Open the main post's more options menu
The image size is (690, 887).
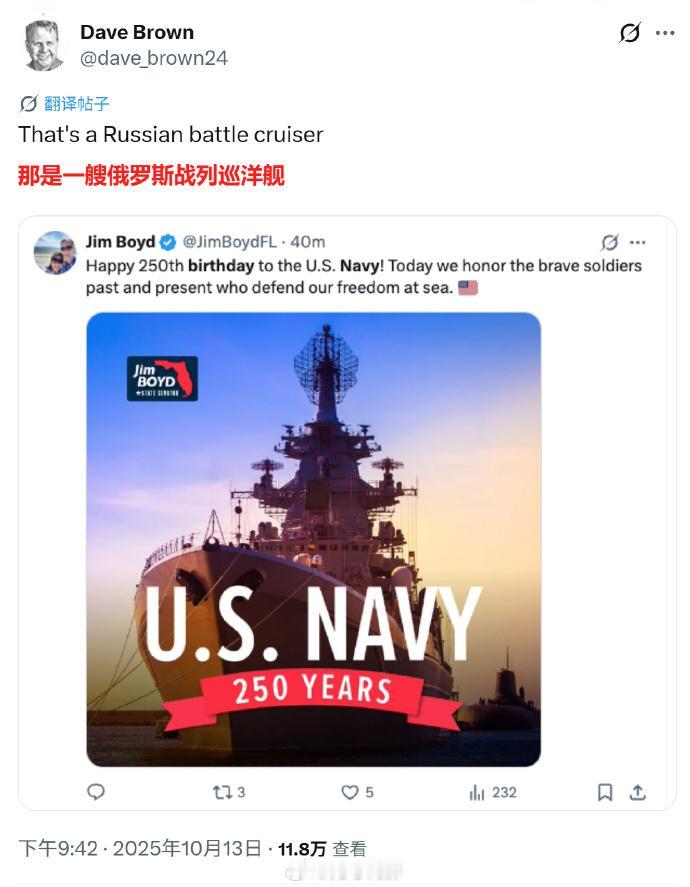click(665, 33)
